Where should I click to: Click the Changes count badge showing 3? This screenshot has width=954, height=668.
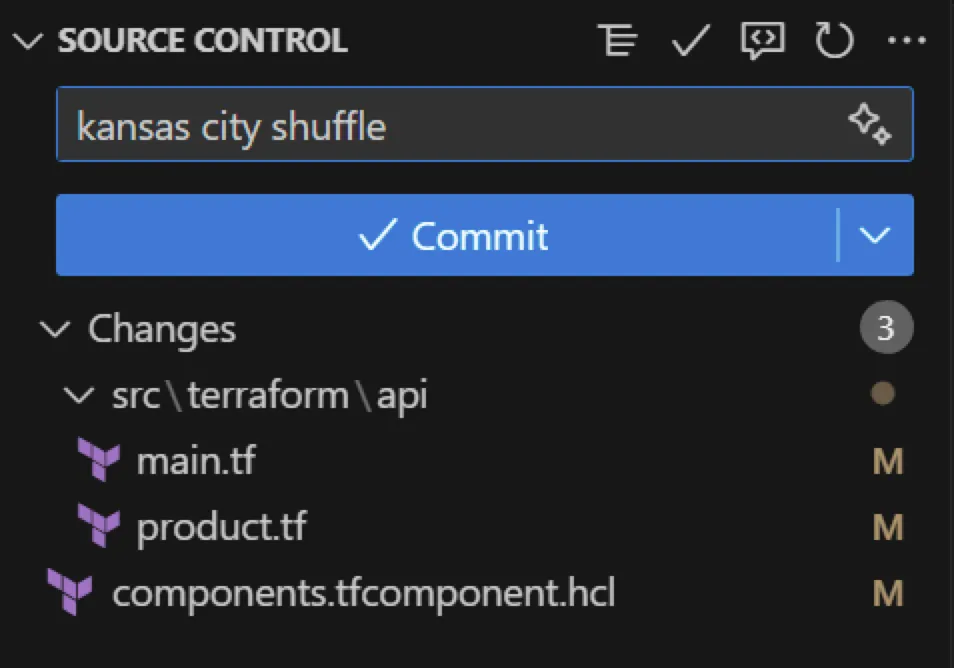(x=885, y=329)
